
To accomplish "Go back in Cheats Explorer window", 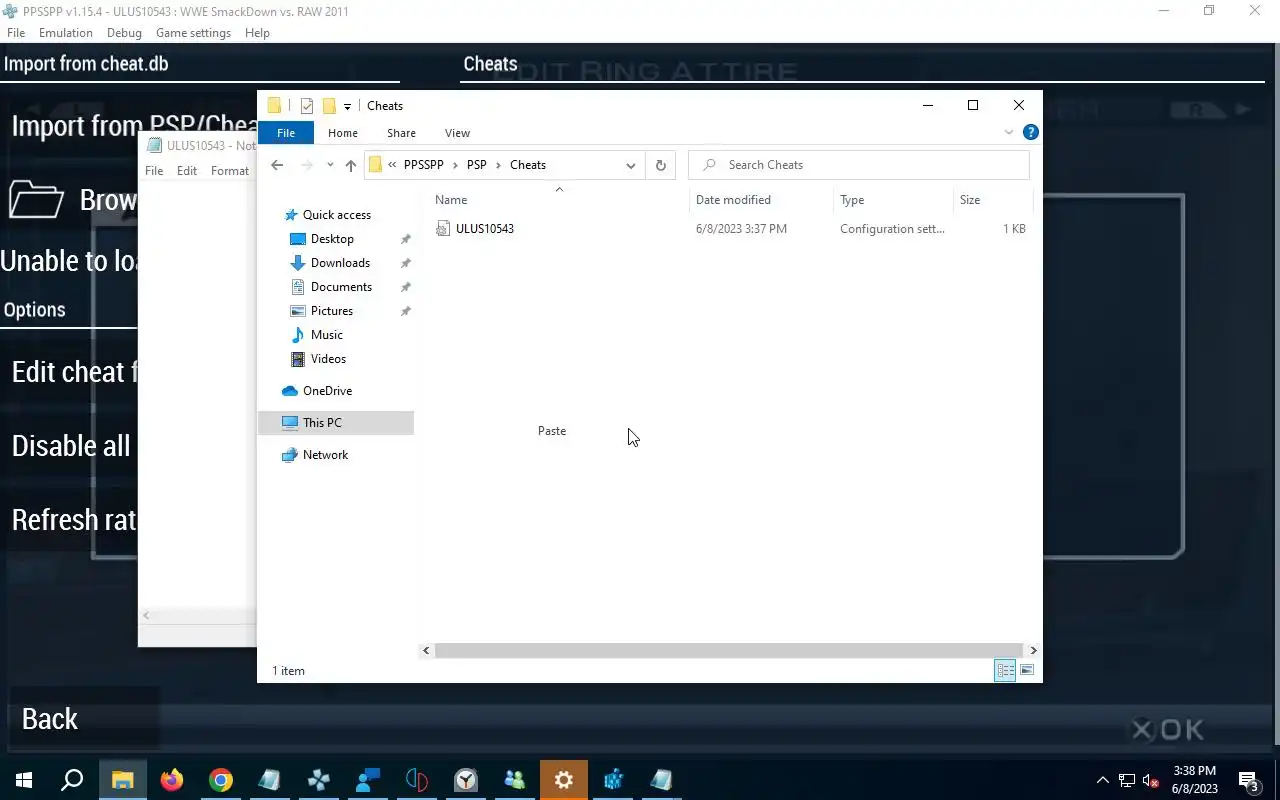I will point(277,165).
